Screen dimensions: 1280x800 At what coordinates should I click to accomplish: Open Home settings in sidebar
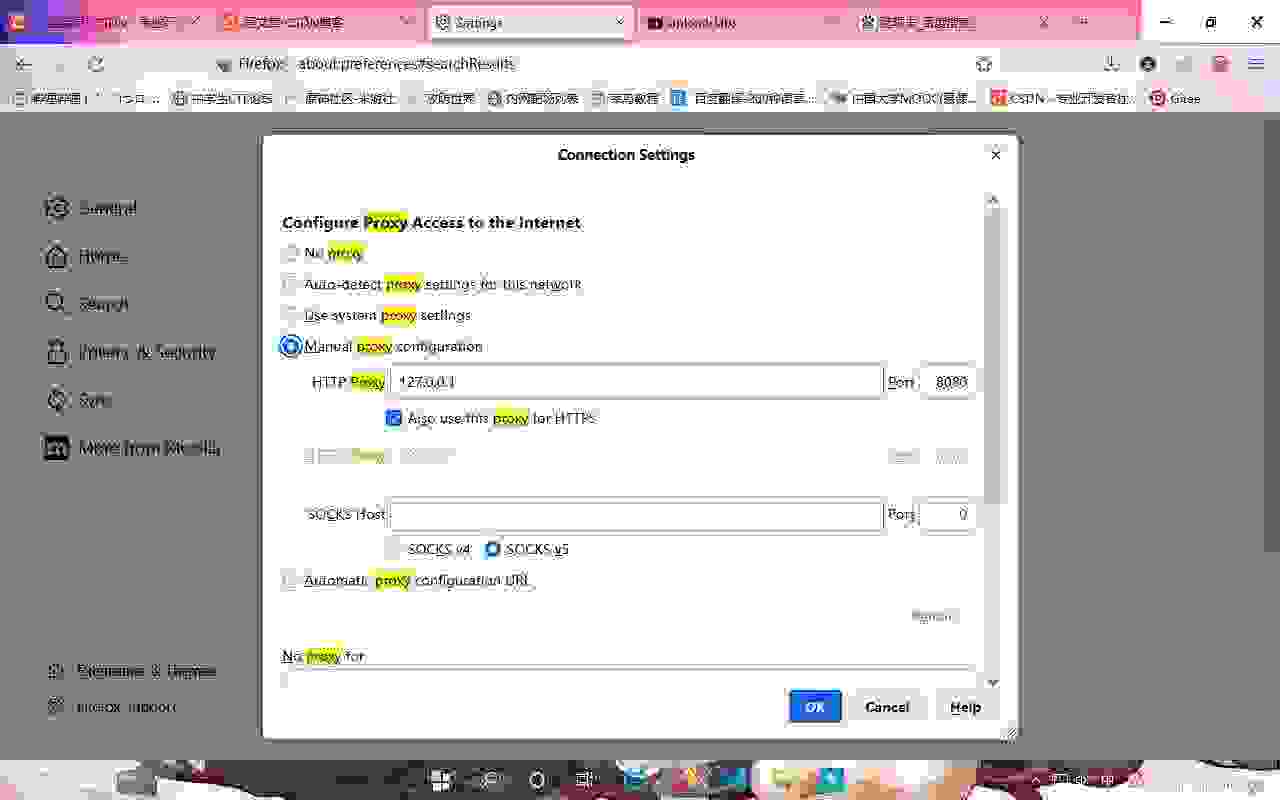coord(86,256)
